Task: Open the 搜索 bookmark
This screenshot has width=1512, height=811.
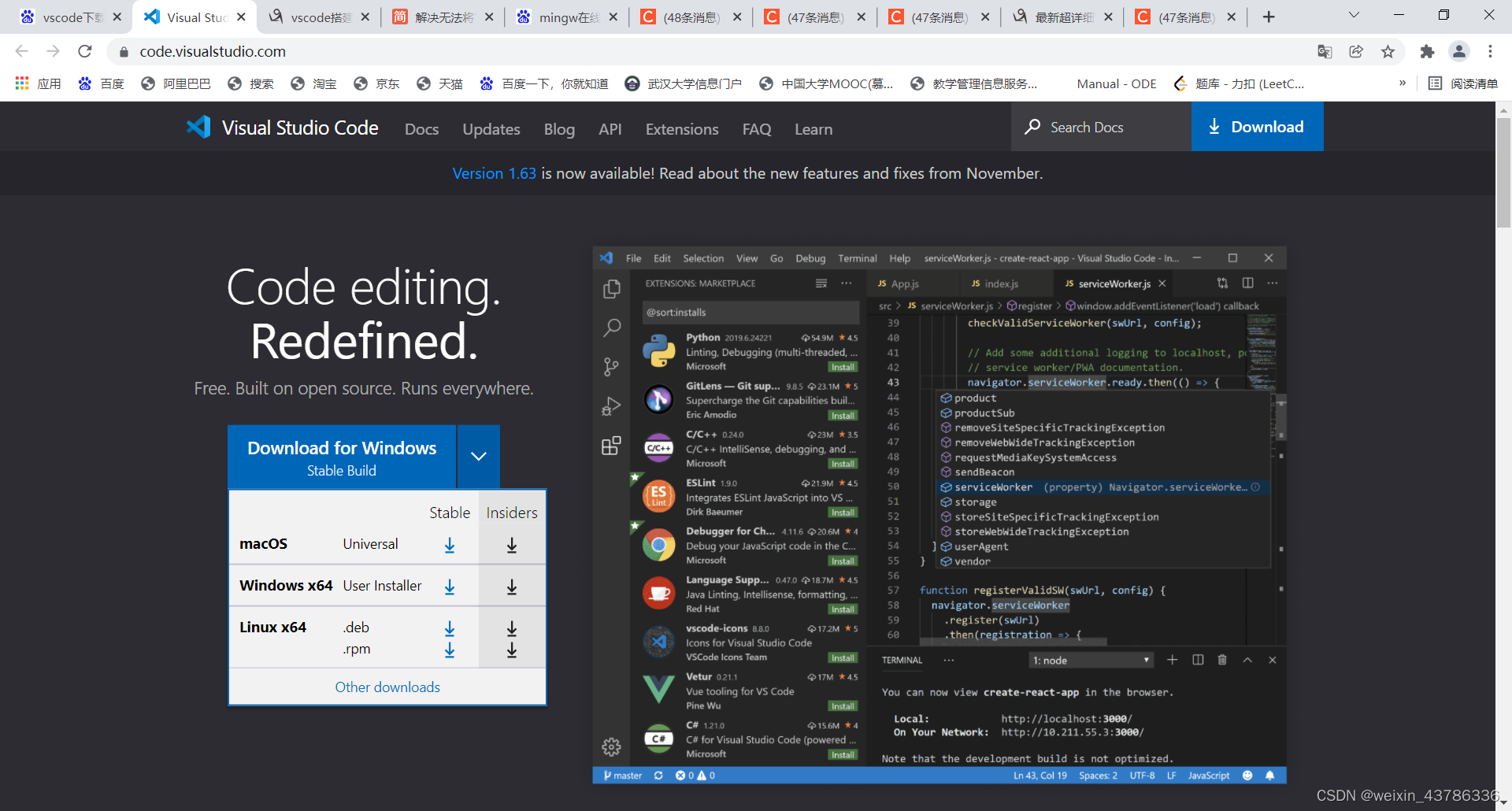Action: tap(250, 83)
